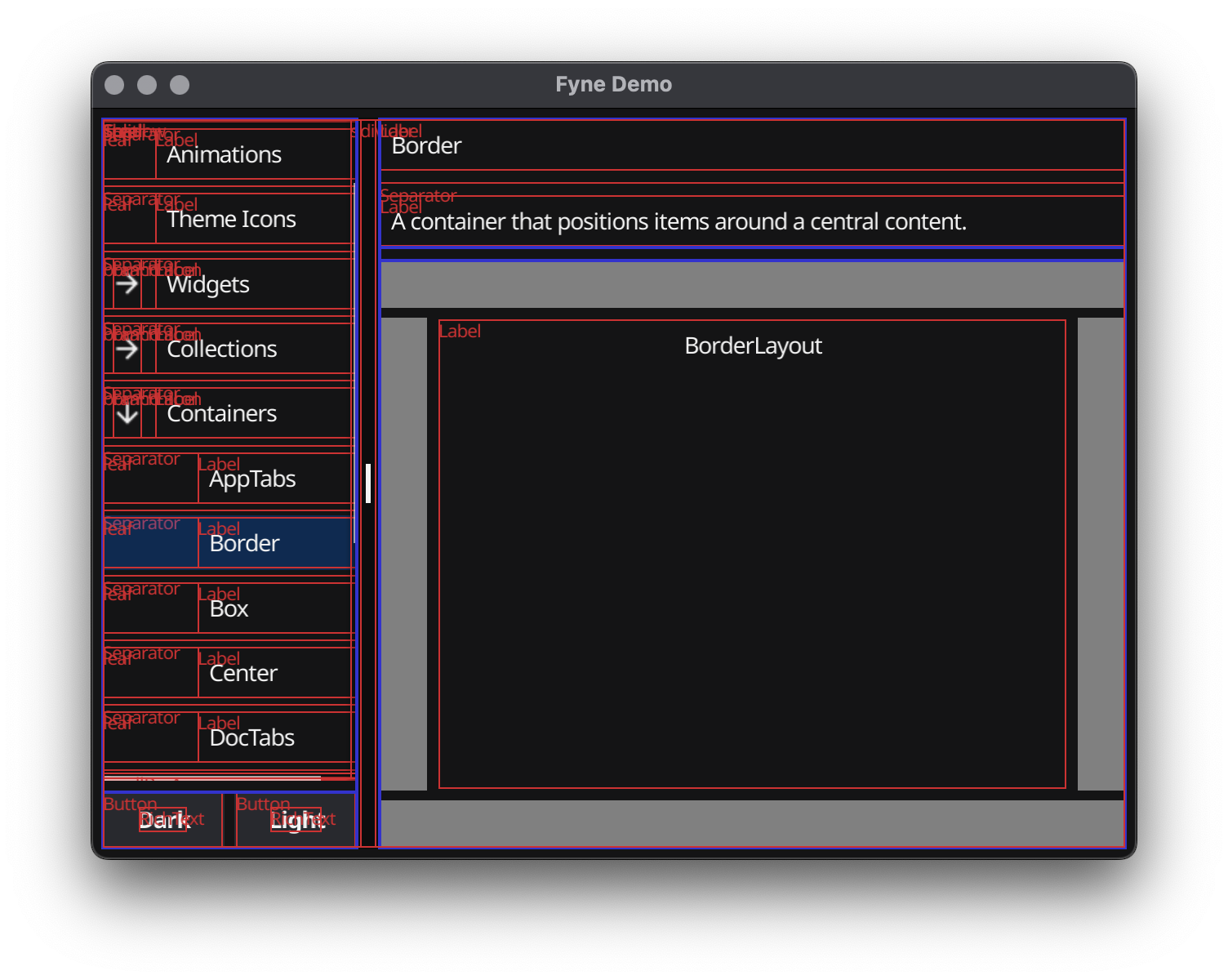Click the split divider handle

[368, 483]
